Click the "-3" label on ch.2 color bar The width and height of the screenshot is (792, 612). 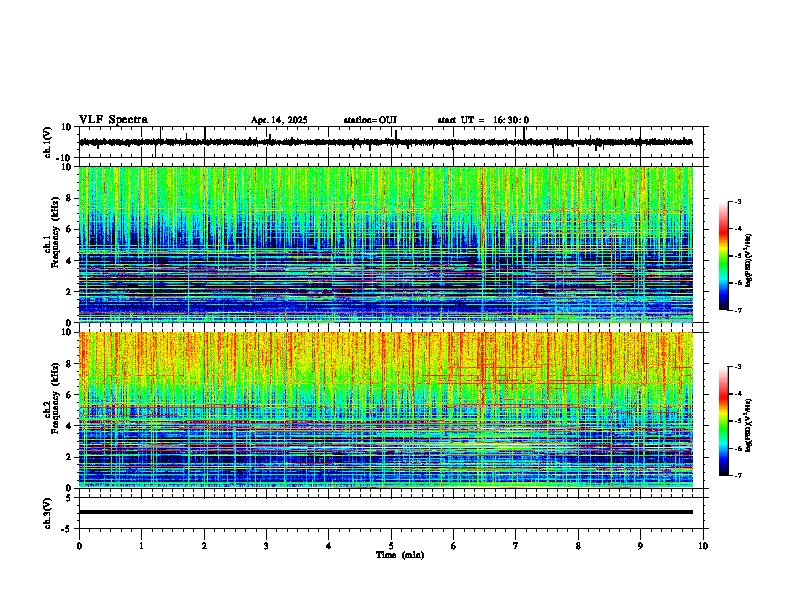[x=737, y=367]
